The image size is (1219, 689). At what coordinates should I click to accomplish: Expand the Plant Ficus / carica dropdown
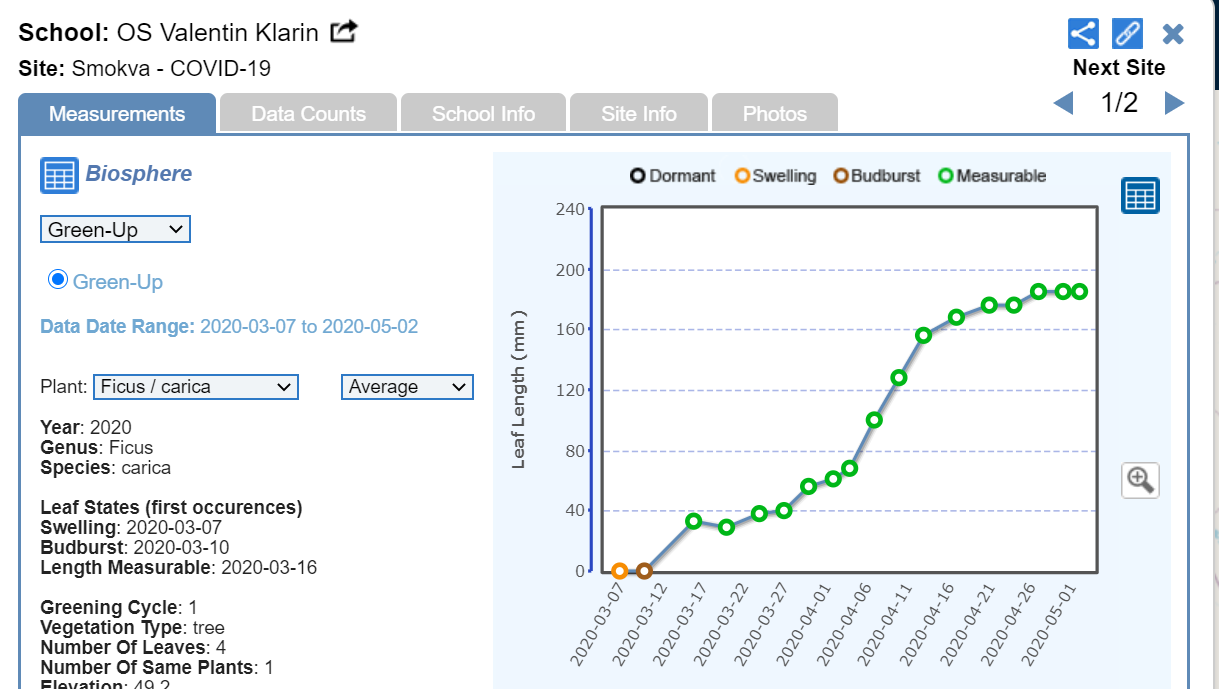[195, 387]
